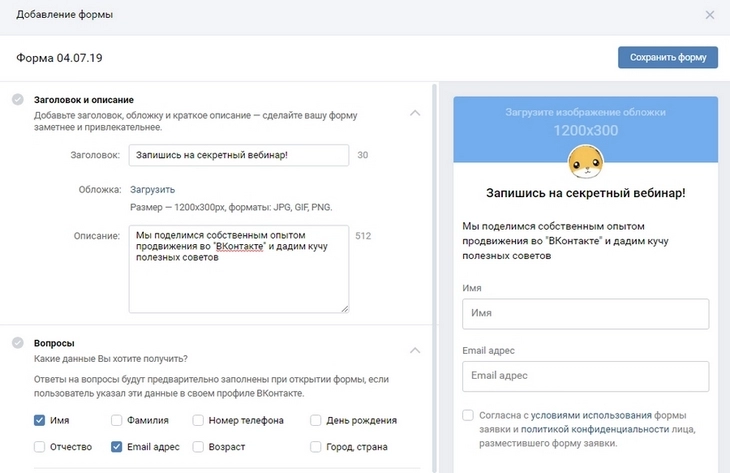The width and height of the screenshot is (730, 473).
Task: Click the blue cover placeholder '1200x300'
Action: [586, 129]
